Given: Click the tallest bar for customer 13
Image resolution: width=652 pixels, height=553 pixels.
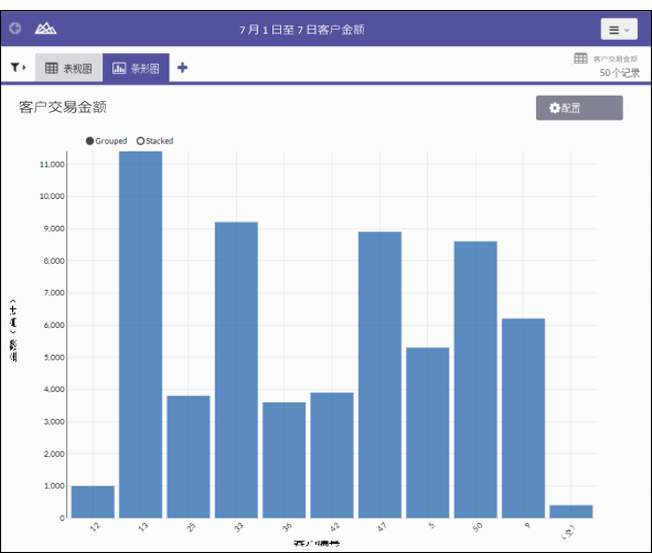Looking at the screenshot, I should [x=140, y=335].
